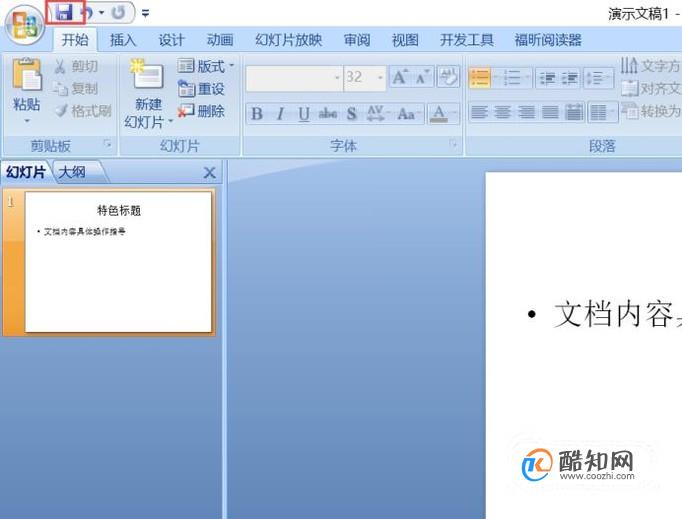Open the 剪贴板 dialog launcher

pyautogui.click(x=107, y=144)
